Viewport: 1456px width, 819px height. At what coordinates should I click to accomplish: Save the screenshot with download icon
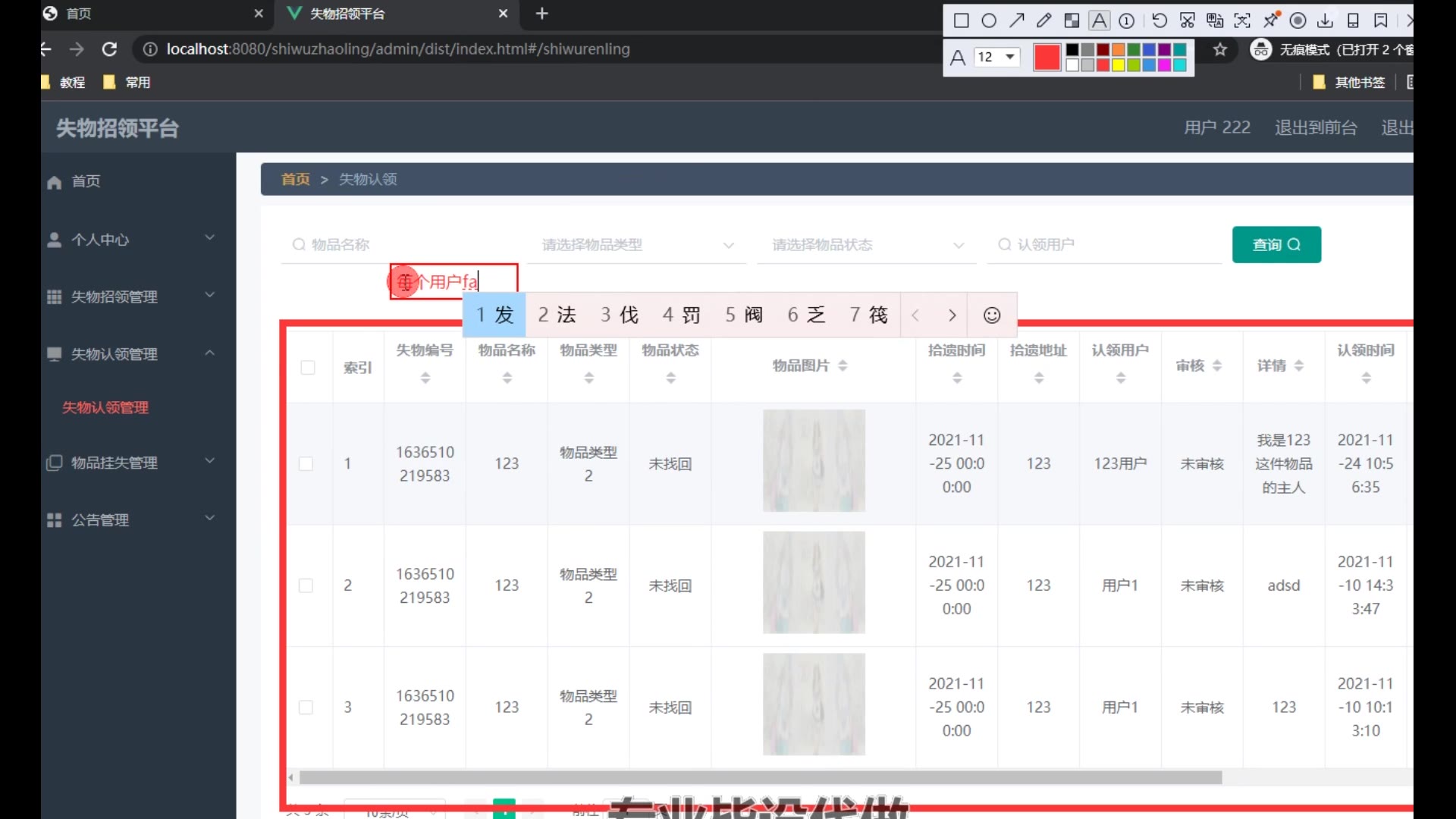[x=1325, y=20]
